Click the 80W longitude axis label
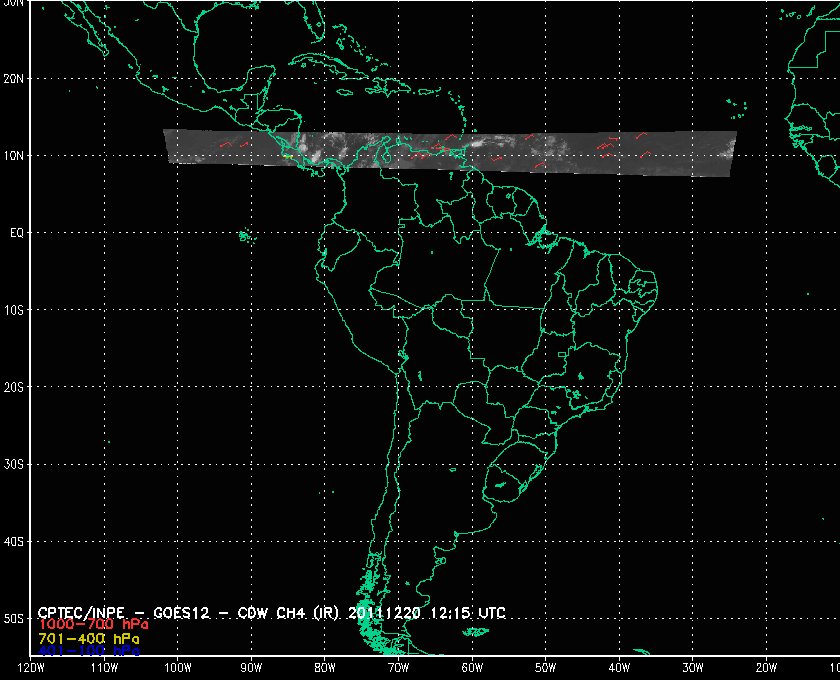840x680 pixels. coord(325,668)
